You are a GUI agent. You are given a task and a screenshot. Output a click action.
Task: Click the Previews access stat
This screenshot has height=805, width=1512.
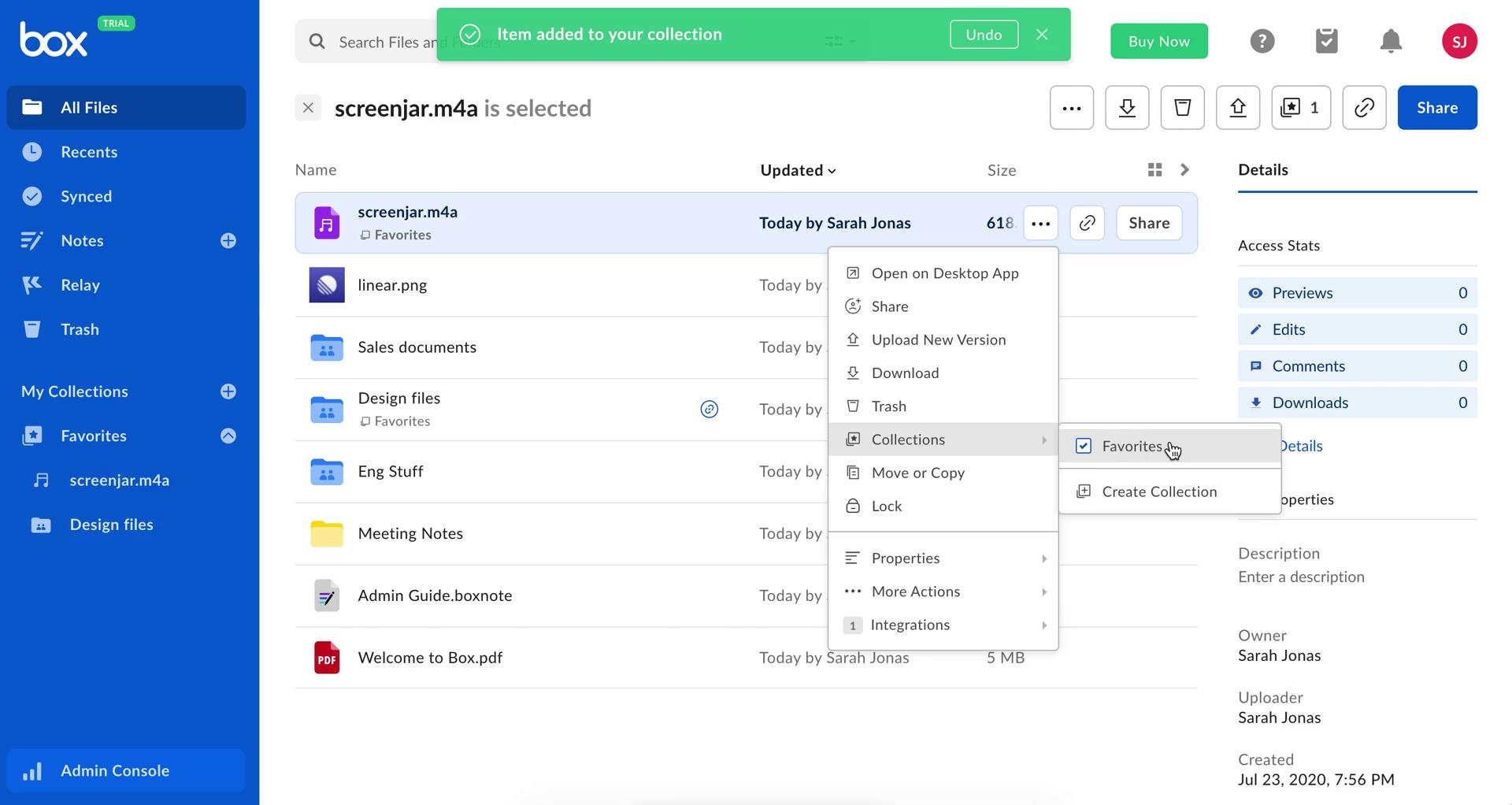[1357, 293]
